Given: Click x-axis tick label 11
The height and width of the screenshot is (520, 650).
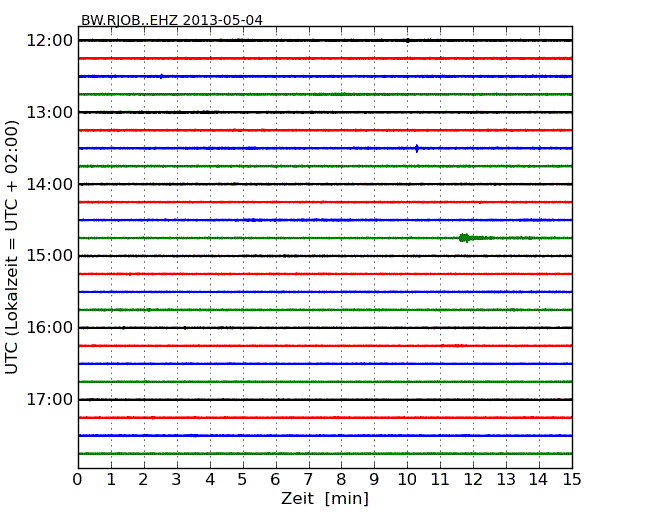Looking at the screenshot, I should coord(440,479).
